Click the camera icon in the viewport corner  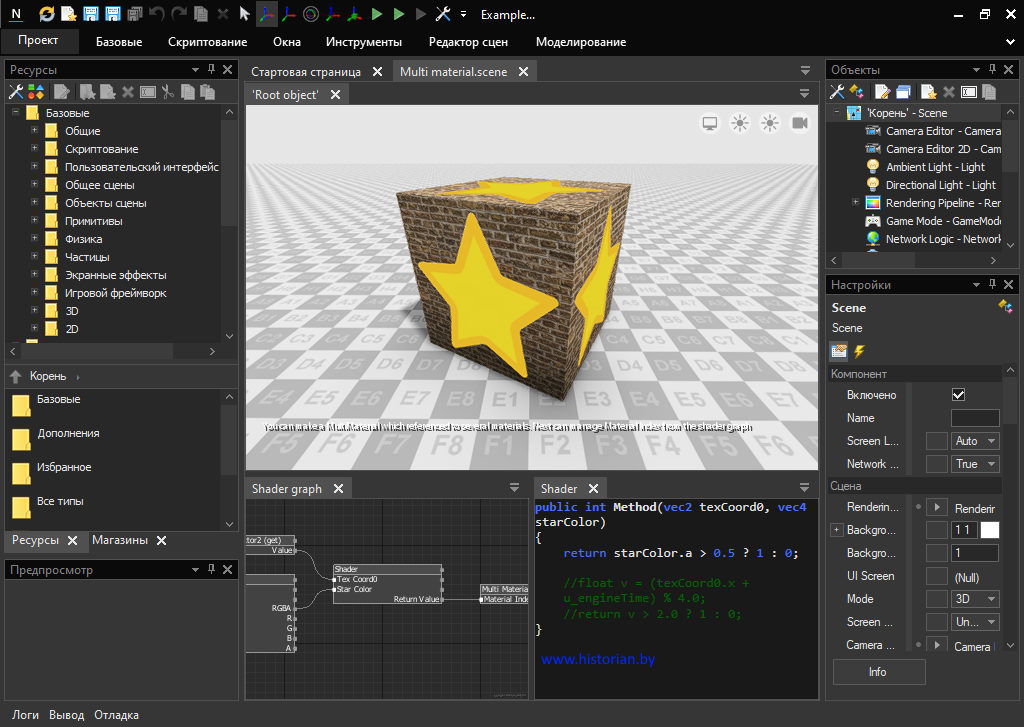[x=800, y=123]
